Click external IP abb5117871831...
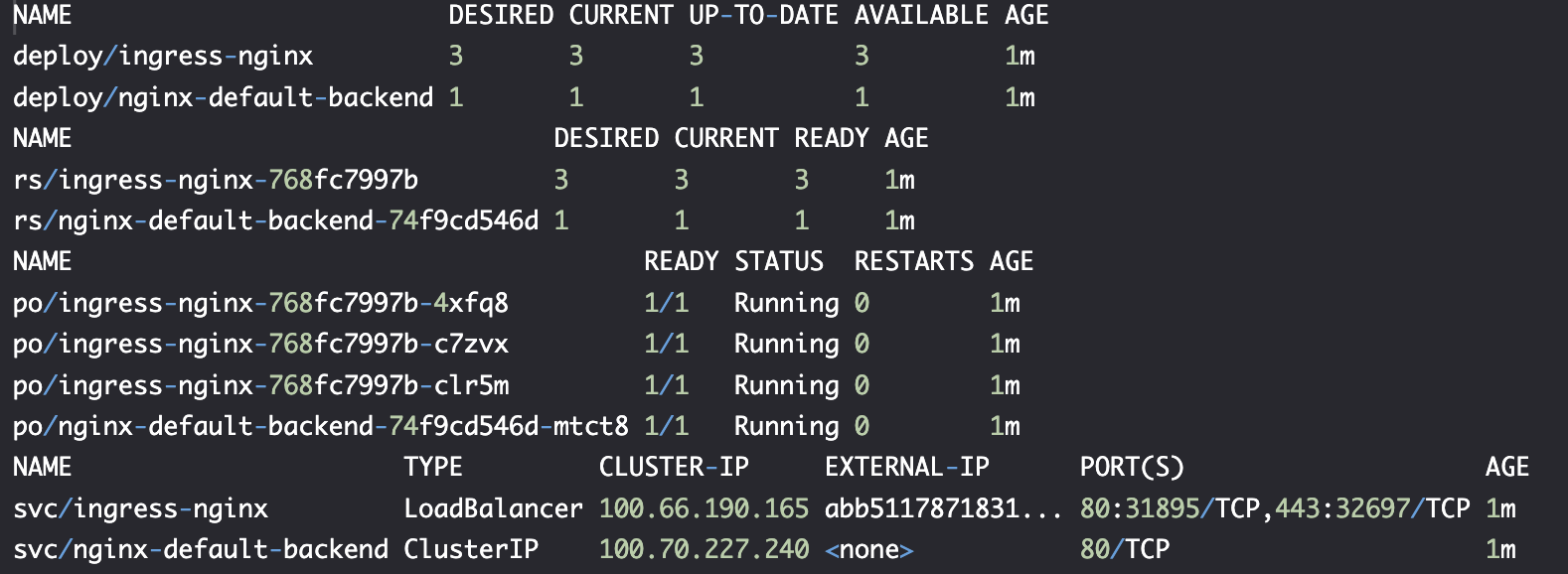This screenshot has width=1568, height=574. (943, 508)
